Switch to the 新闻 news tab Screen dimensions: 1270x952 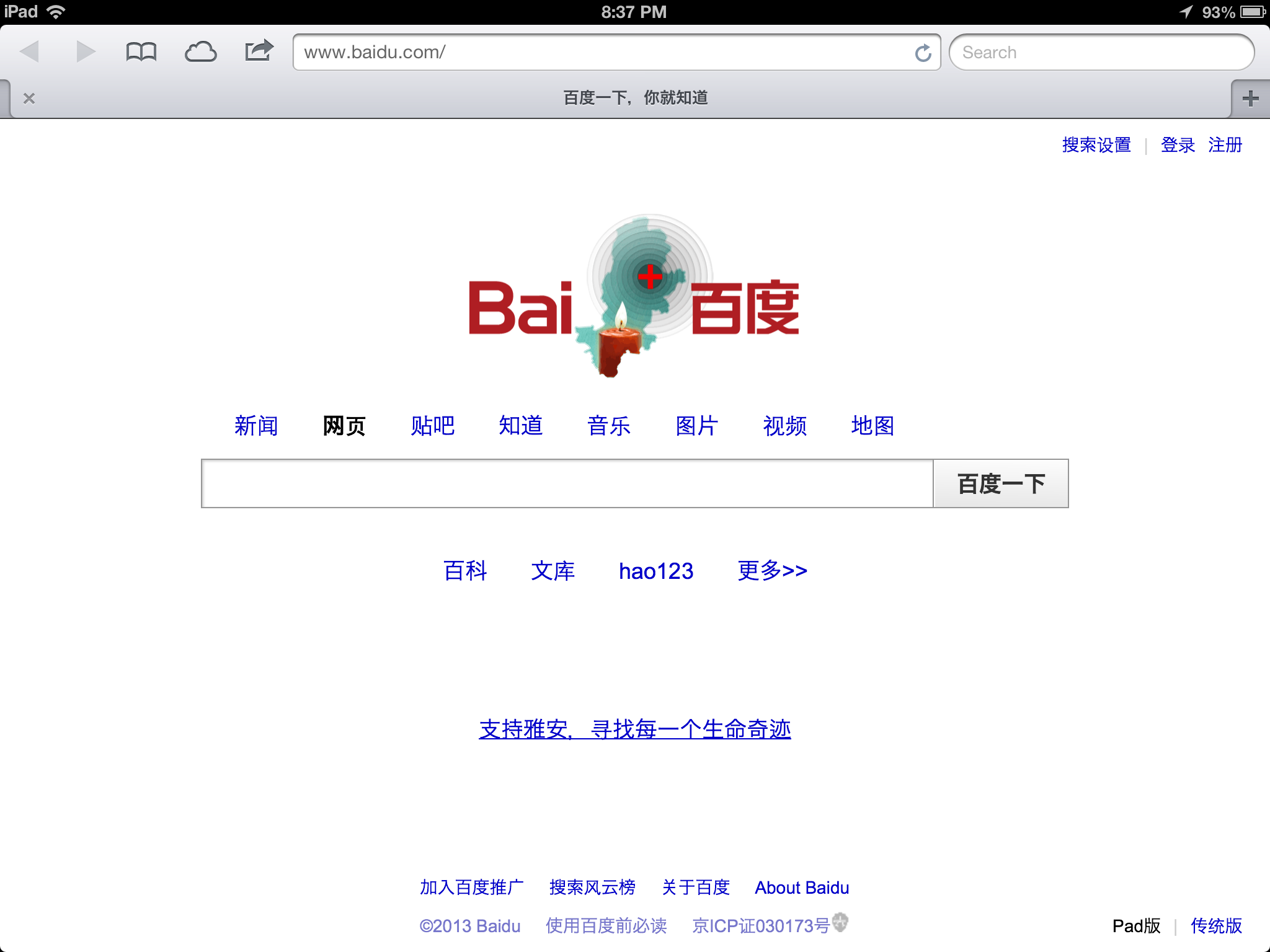[x=256, y=426]
